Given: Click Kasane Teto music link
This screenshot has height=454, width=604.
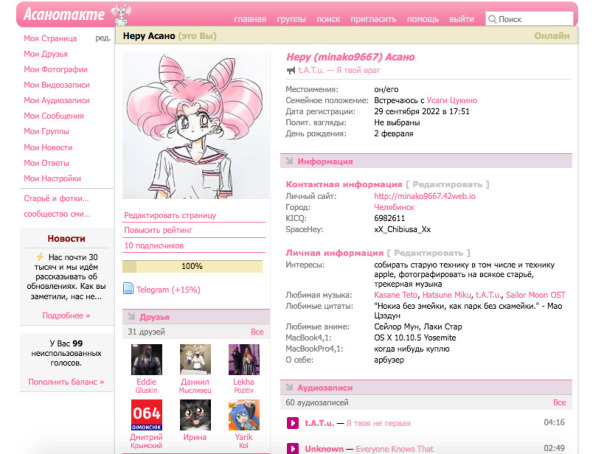Looking at the screenshot, I should pyautogui.click(x=396, y=295).
